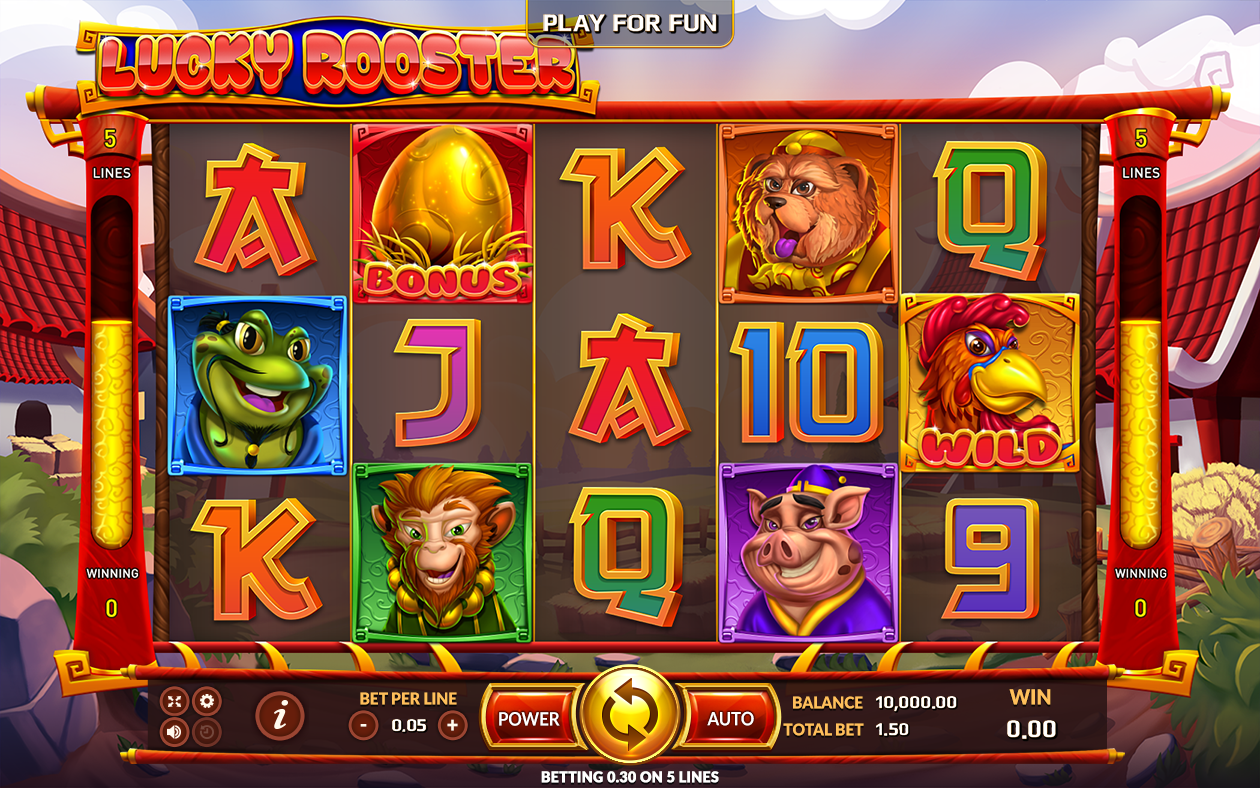Select the rooster WILD symbol
Viewport: 1260px width, 788px height.
pos(990,382)
